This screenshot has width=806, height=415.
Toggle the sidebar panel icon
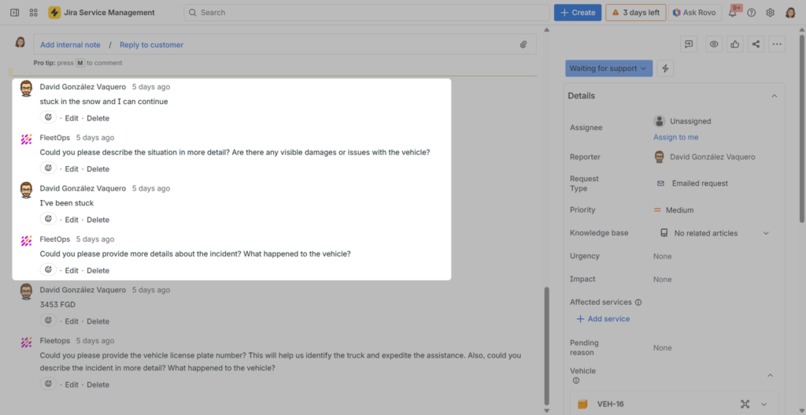click(14, 12)
